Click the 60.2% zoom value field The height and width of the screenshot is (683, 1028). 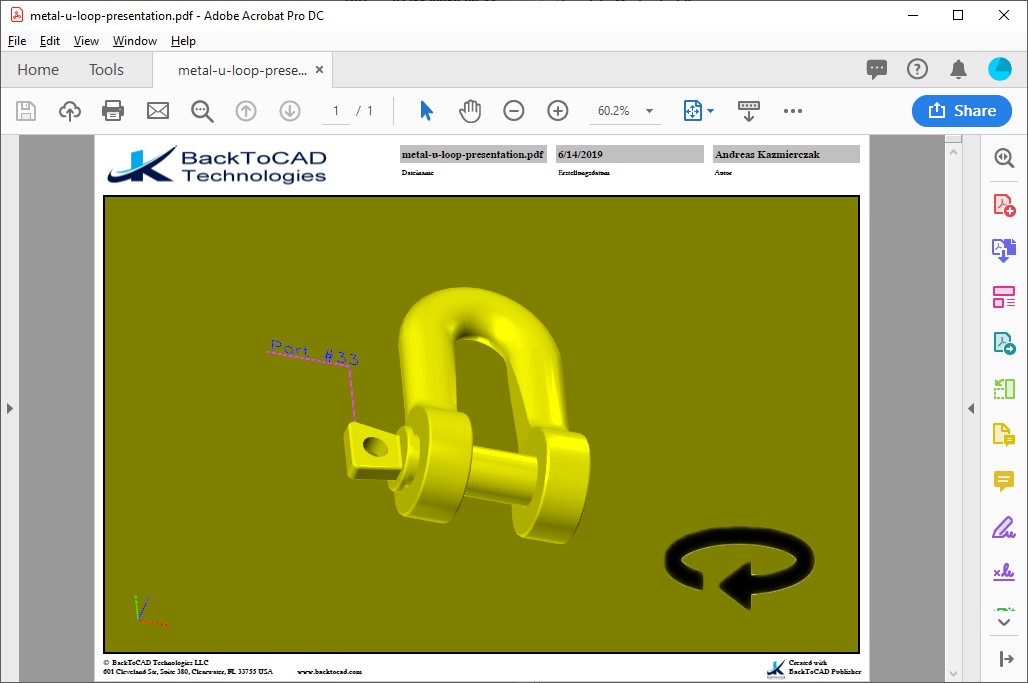point(614,111)
